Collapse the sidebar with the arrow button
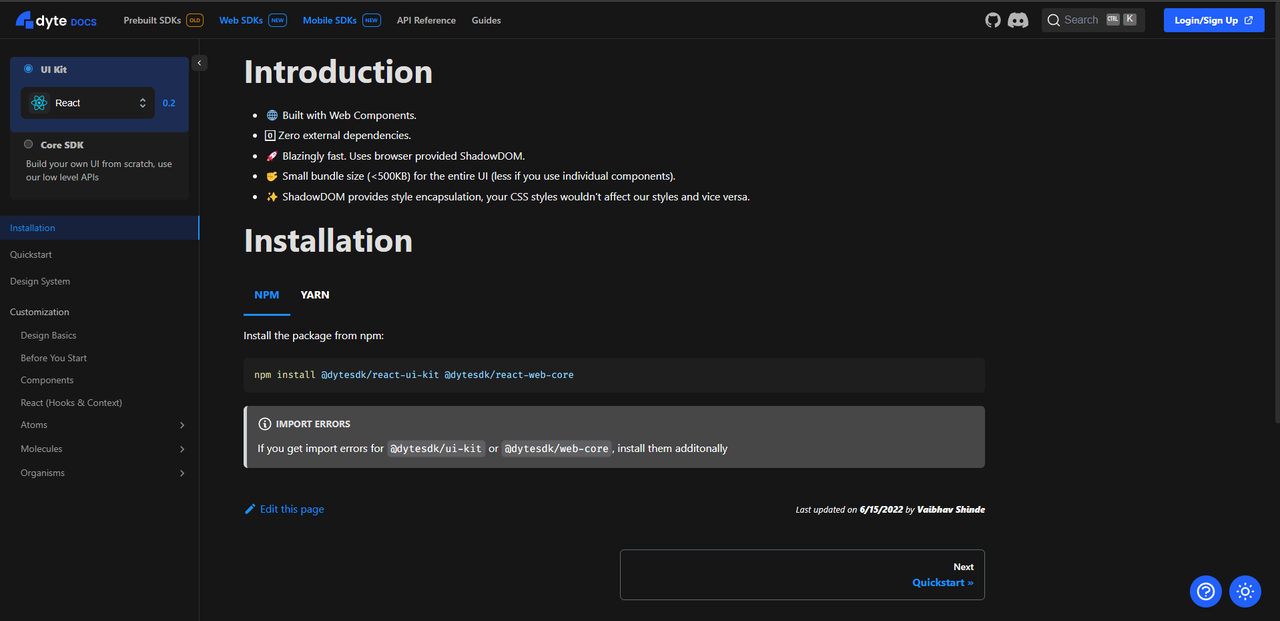 [199, 62]
